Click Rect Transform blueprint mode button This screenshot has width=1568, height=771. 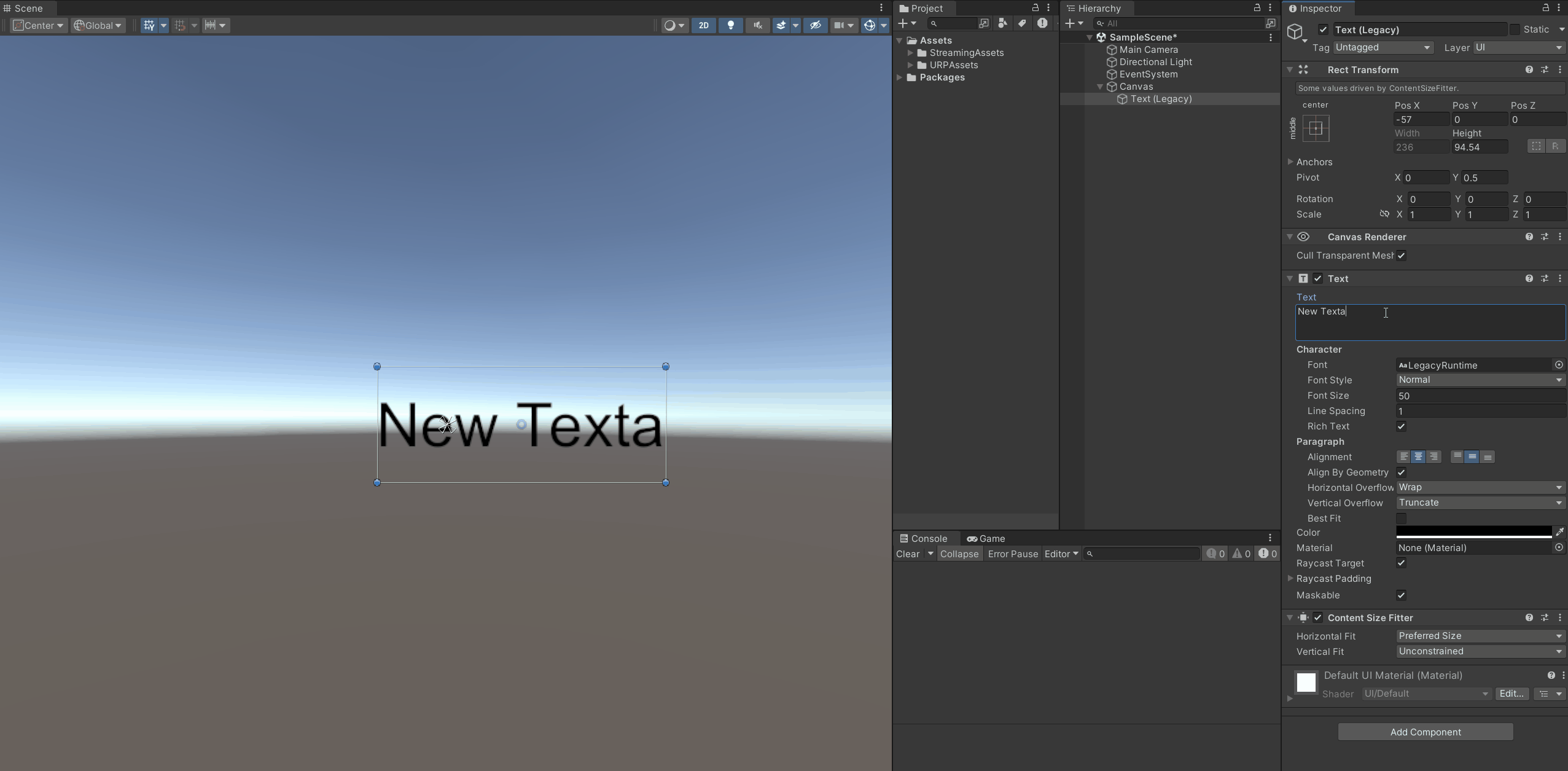tap(1536, 146)
